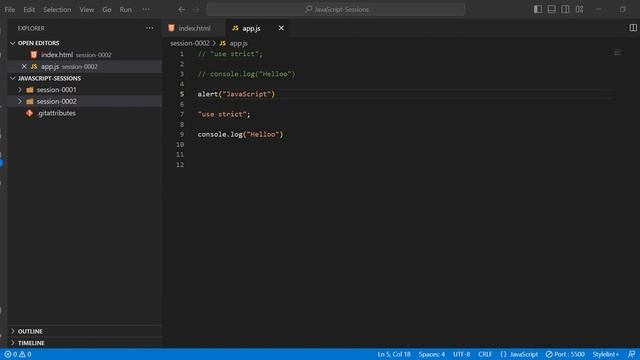This screenshot has height=360, width=640.
Task: Change file encoding UTF-8
Action: (461, 354)
